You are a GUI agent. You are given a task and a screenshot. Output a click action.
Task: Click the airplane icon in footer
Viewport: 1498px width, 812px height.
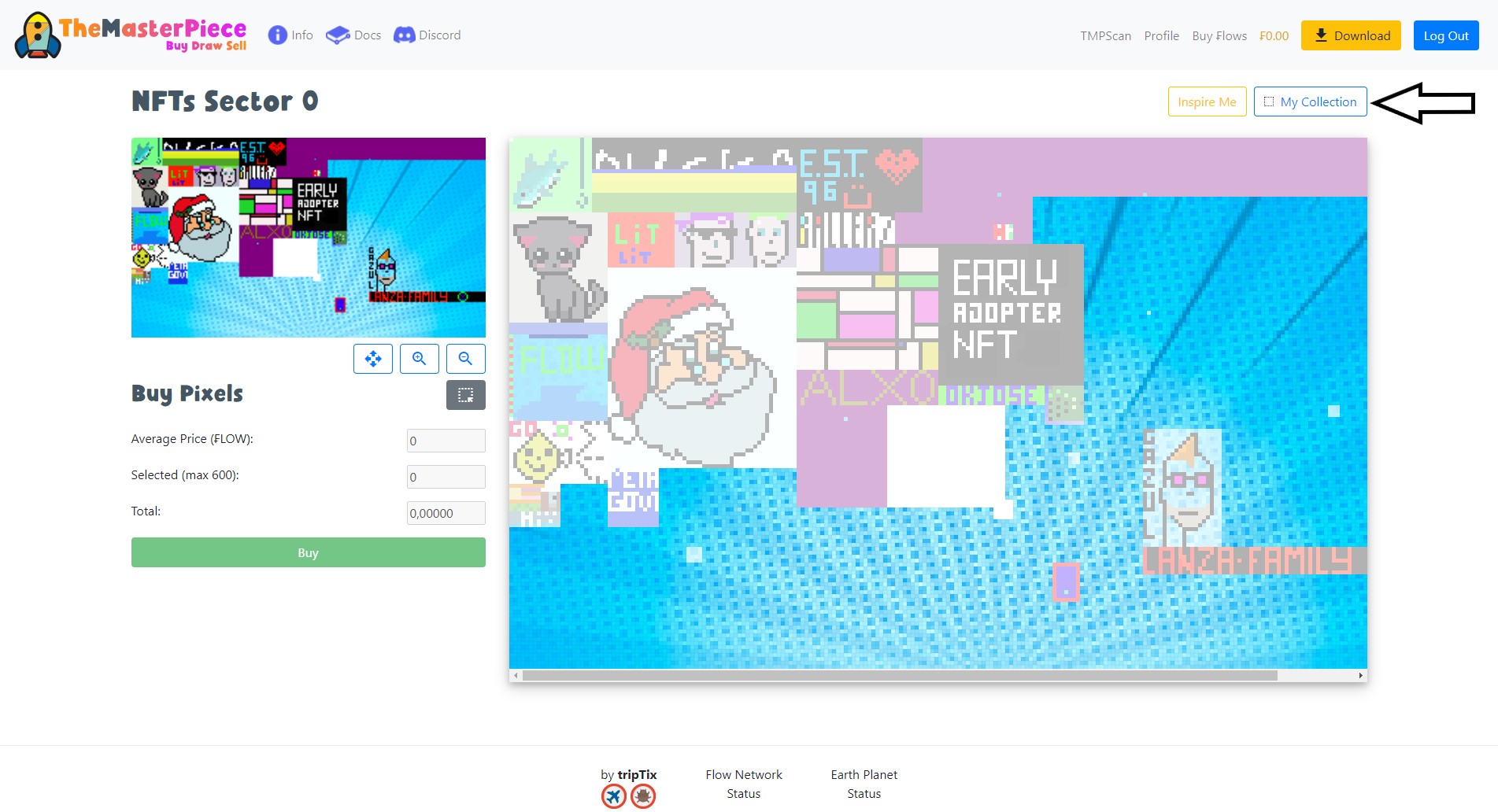[x=614, y=796]
